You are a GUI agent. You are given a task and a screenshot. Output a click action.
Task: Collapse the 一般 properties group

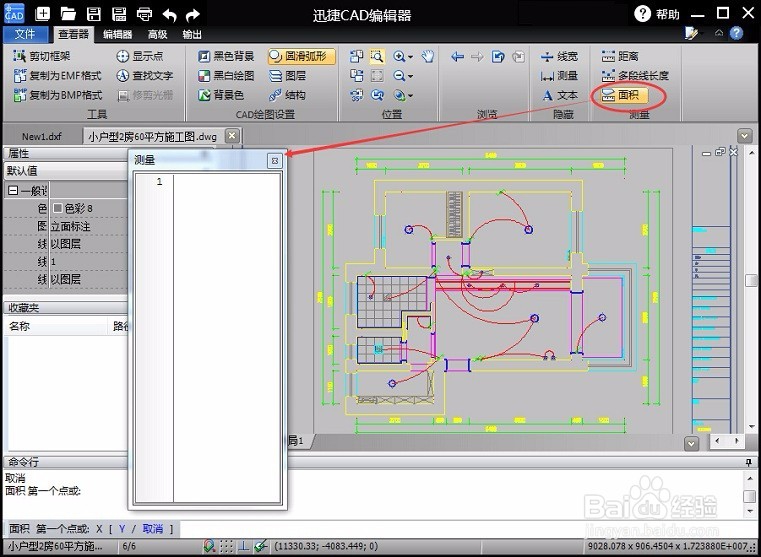(x=14, y=191)
